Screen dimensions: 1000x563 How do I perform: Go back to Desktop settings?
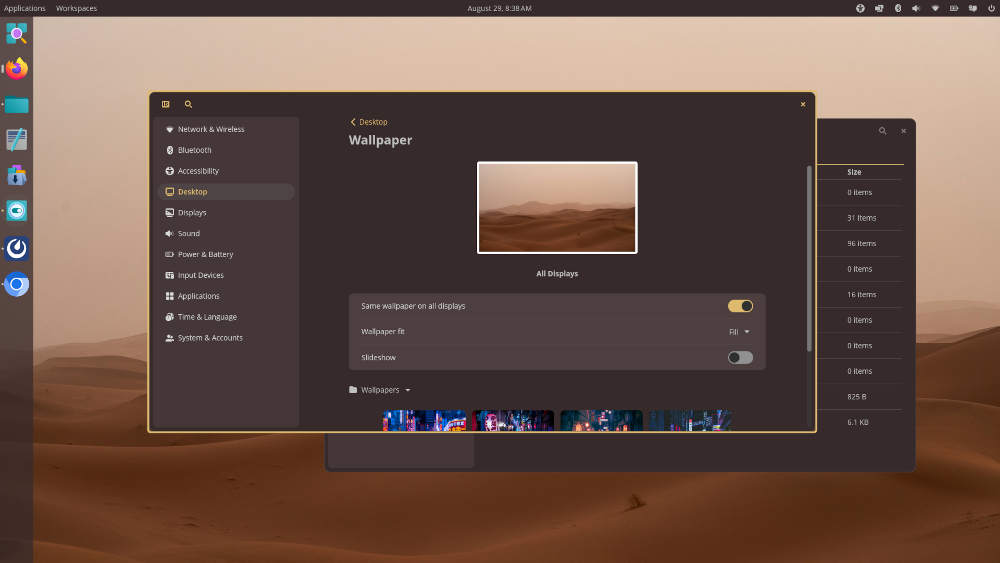368,122
